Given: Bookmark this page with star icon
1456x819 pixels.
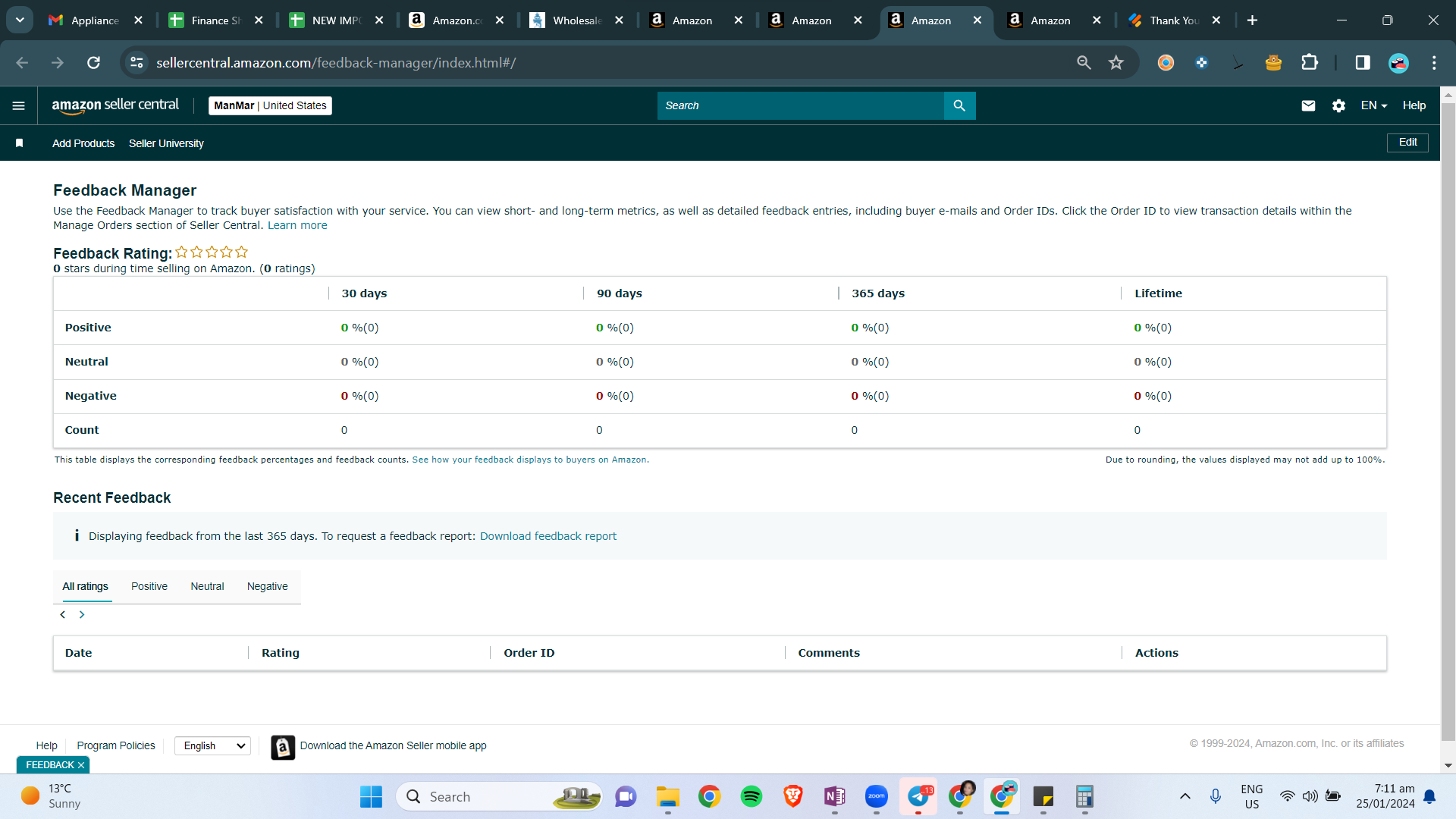Looking at the screenshot, I should click(1116, 63).
